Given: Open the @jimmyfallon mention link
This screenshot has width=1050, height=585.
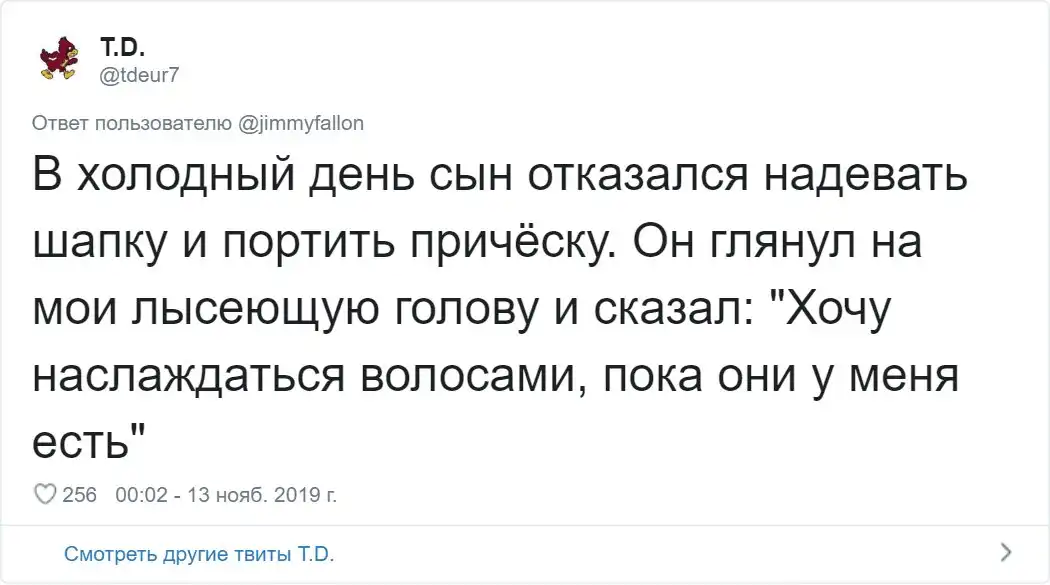Looking at the screenshot, I should pyautogui.click(x=302, y=123).
